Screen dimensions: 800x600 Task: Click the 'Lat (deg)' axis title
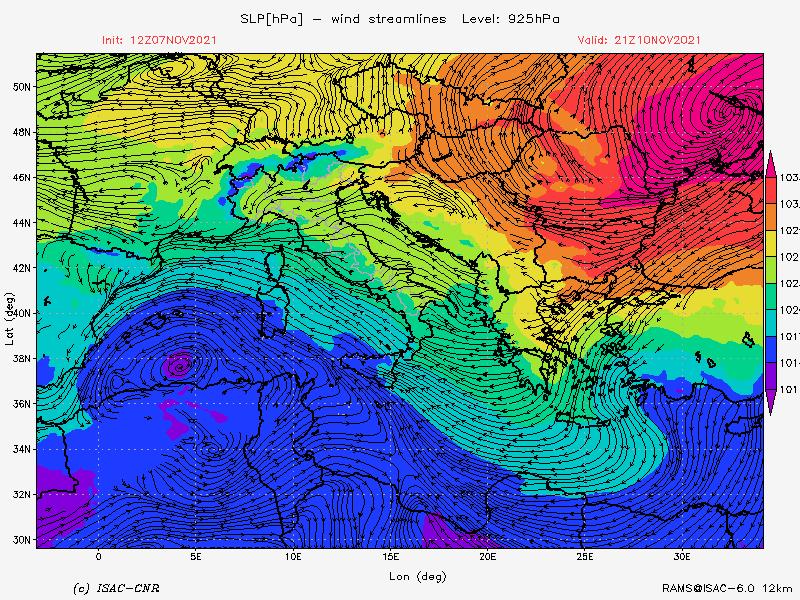click(10, 319)
